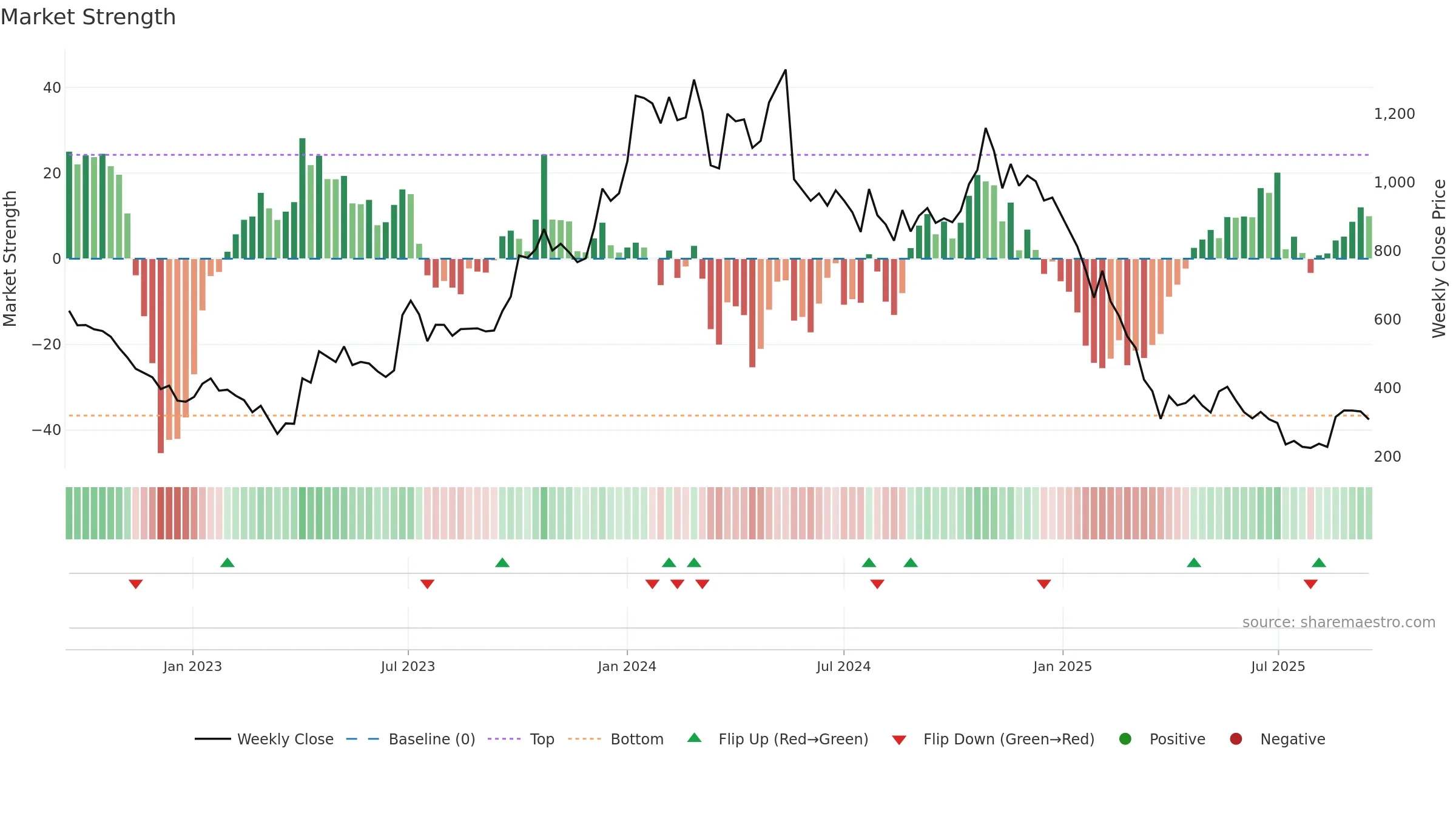
Task: Click the 40 strength axis tick
Action: click(52, 88)
